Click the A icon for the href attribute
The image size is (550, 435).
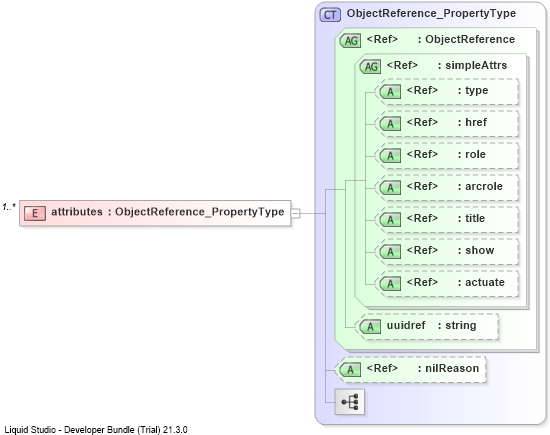(390, 124)
